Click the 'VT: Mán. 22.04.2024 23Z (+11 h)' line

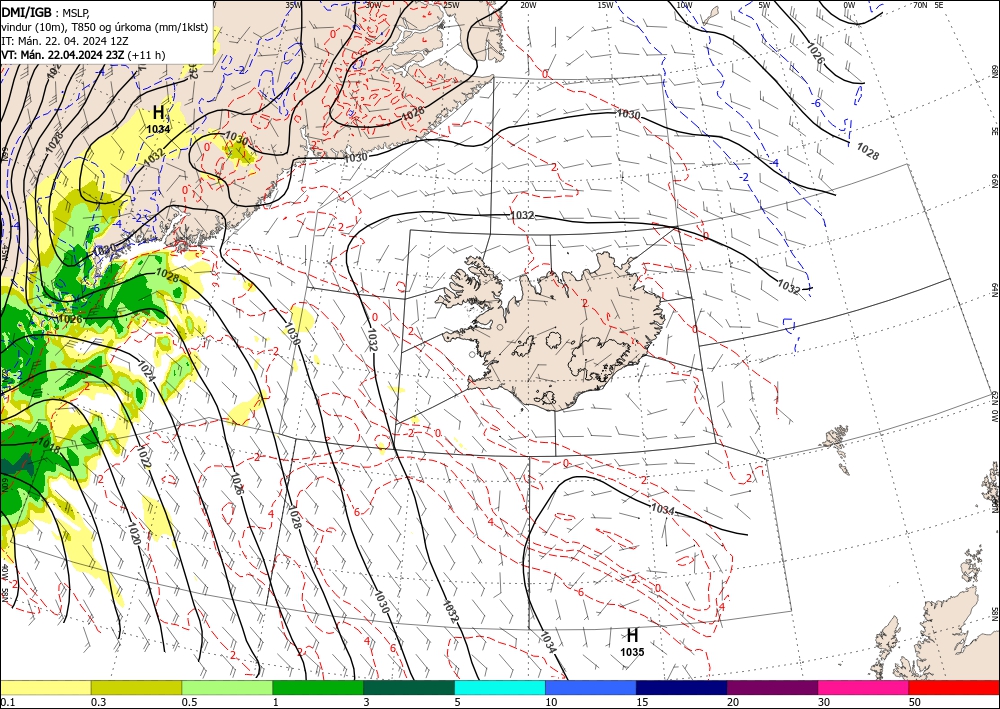pos(83,55)
